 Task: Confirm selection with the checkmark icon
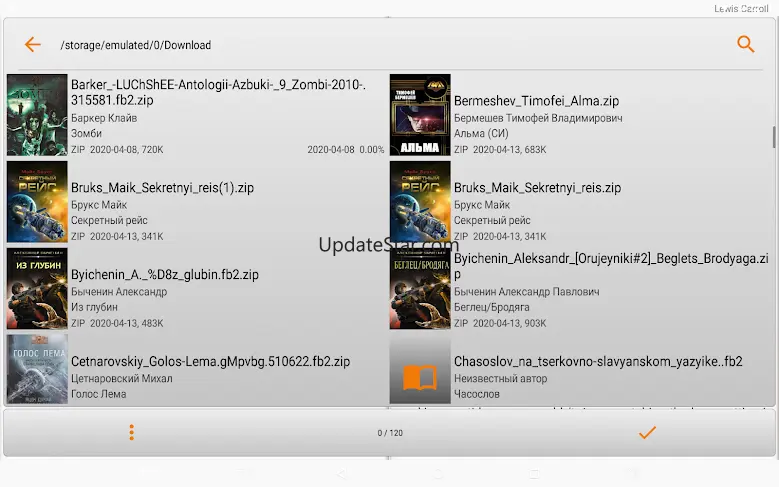coord(647,432)
